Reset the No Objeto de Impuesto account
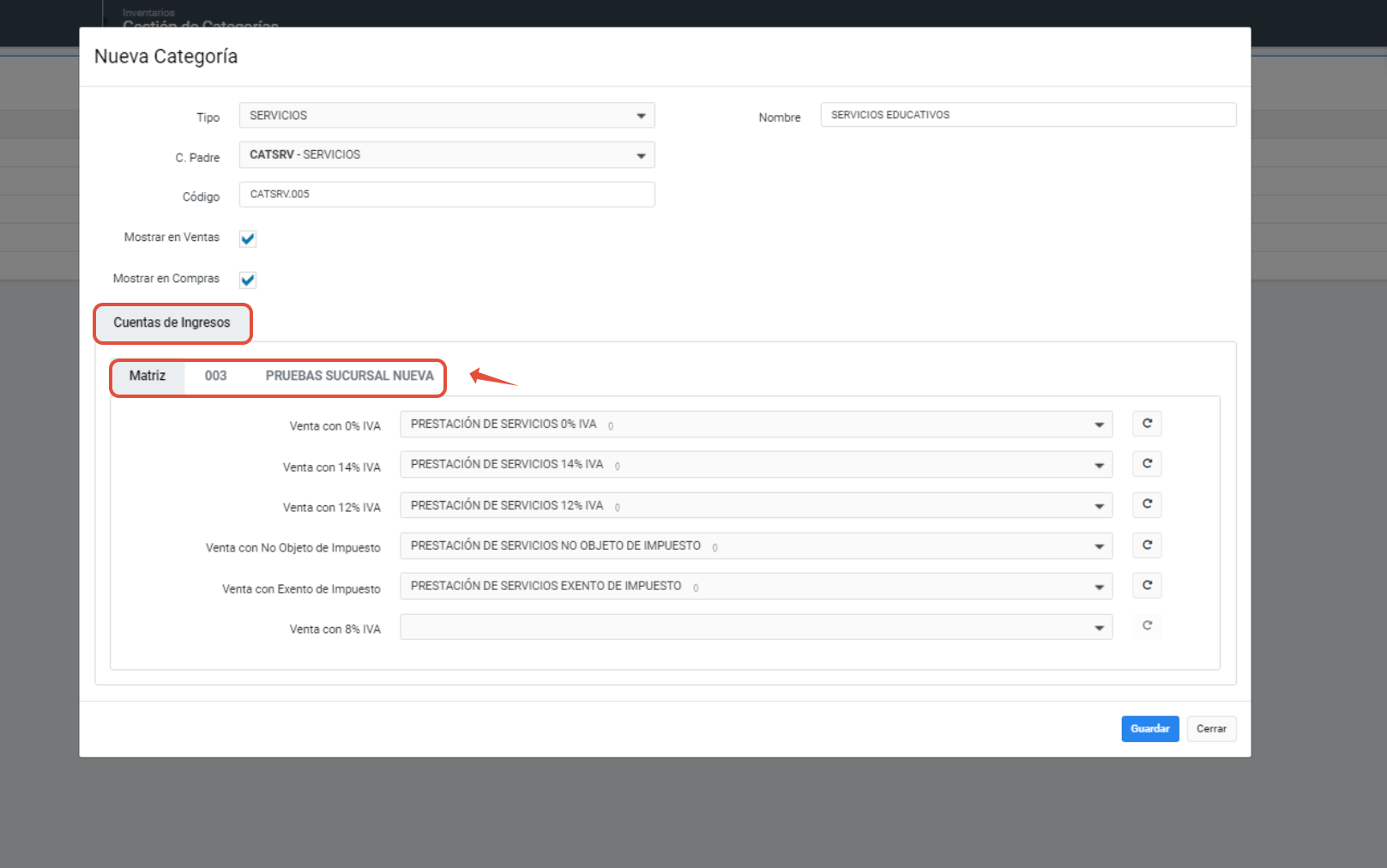The width and height of the screenshot is (1387, 868). point(1147,546)
